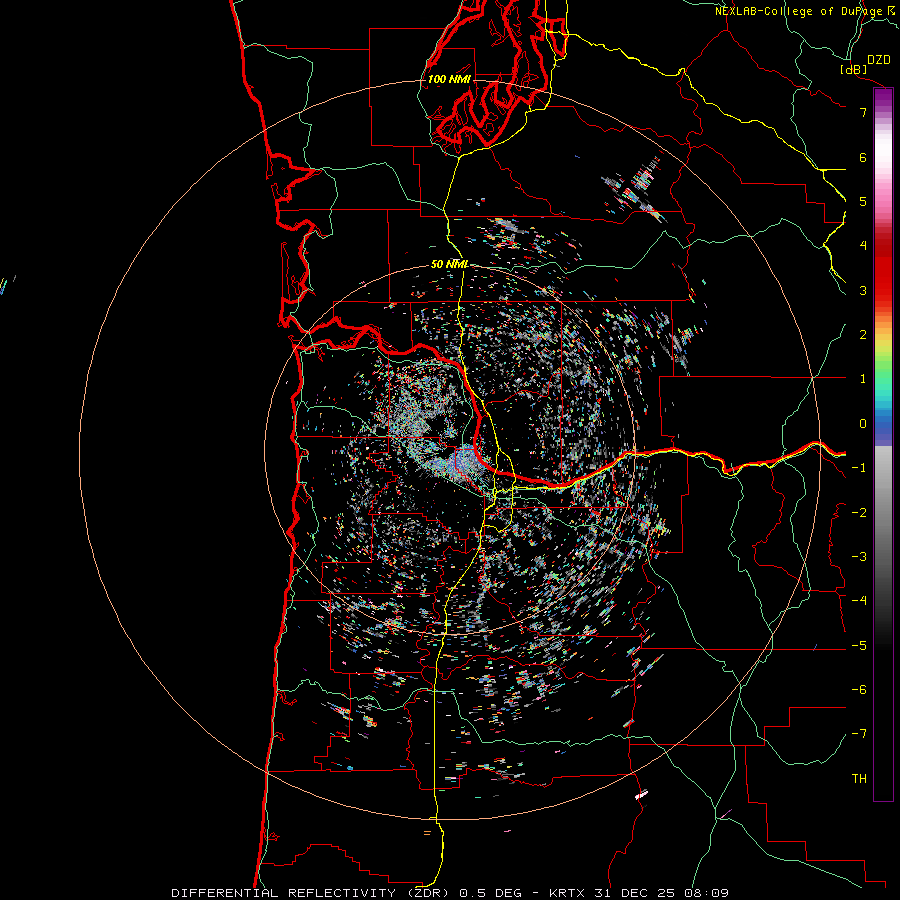
Task: Click the 0.5 DEG elevation text
Action: click(490, 893)
